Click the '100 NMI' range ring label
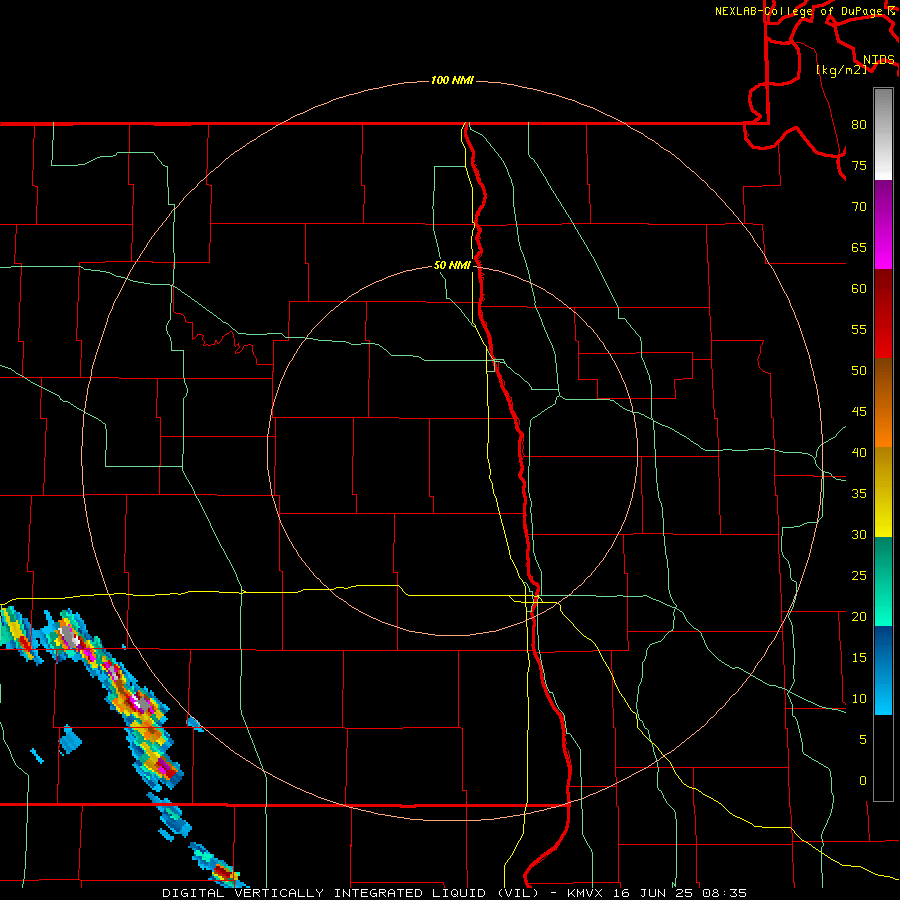This screenshot has width=900, height=900. click(452, 80)
